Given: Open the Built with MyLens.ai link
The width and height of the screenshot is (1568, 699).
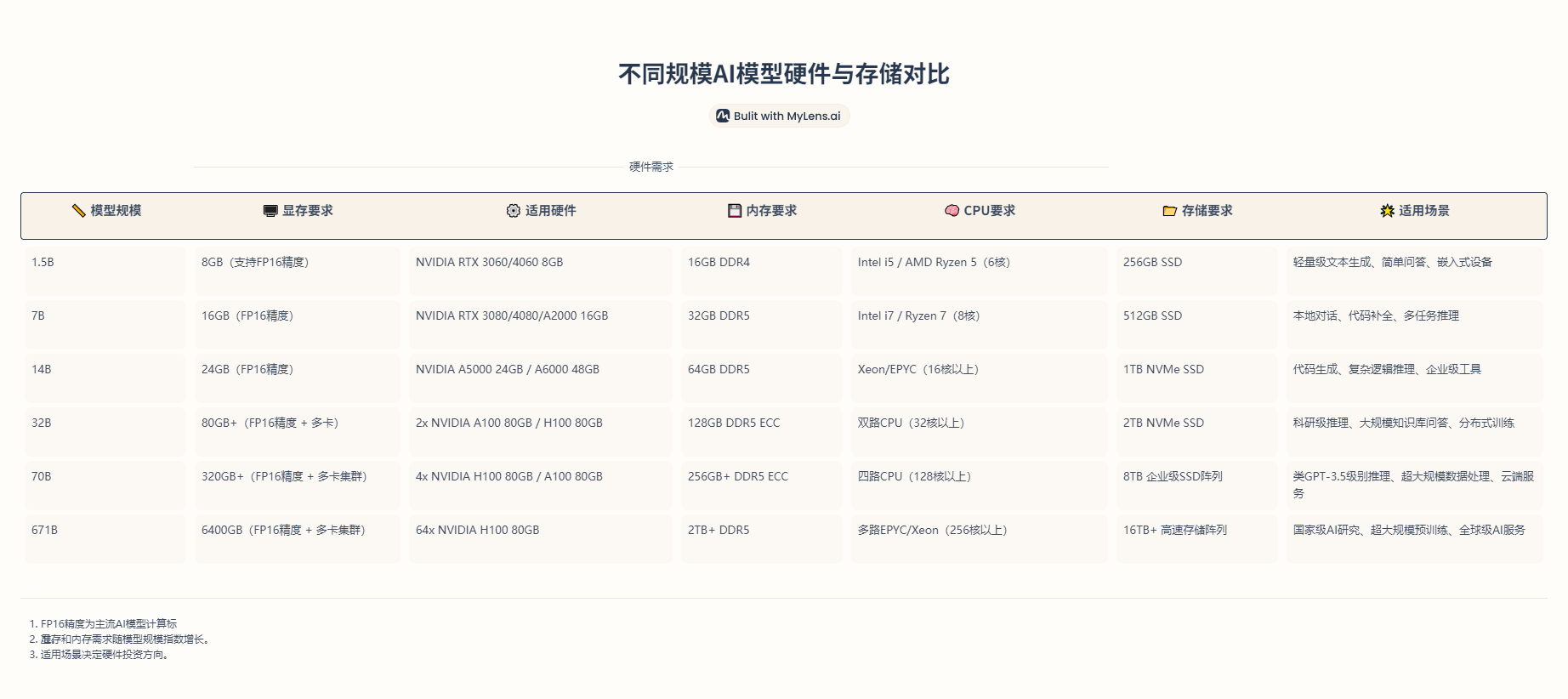Looking at the screenshot, I should (787, 116).
